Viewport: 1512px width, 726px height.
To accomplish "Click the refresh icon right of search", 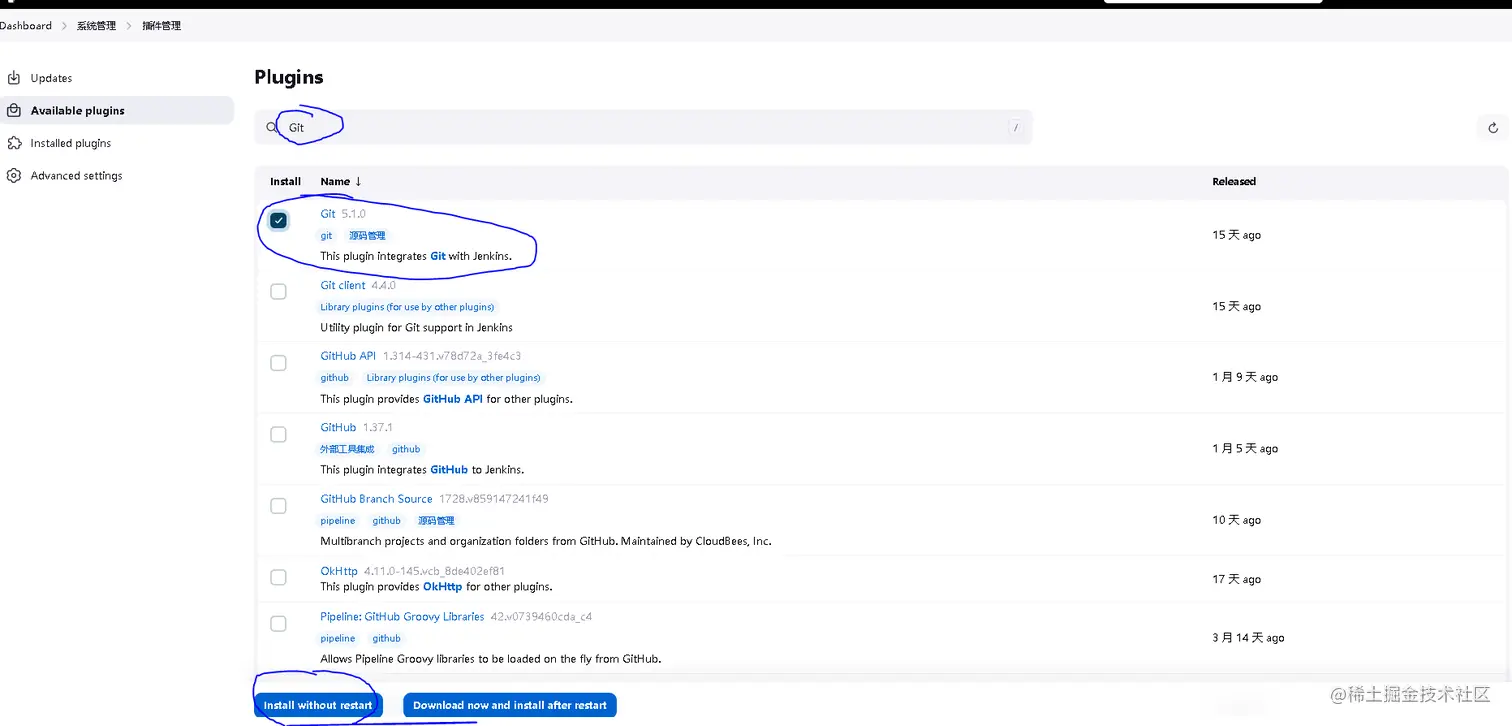I will (1493, 128).
